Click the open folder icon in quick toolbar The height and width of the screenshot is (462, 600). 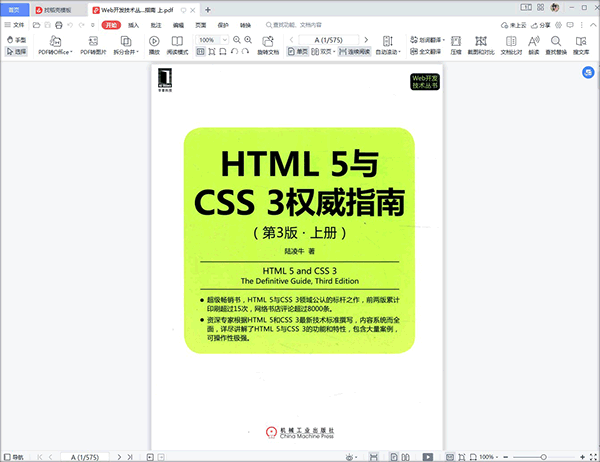tap(36, 25)
